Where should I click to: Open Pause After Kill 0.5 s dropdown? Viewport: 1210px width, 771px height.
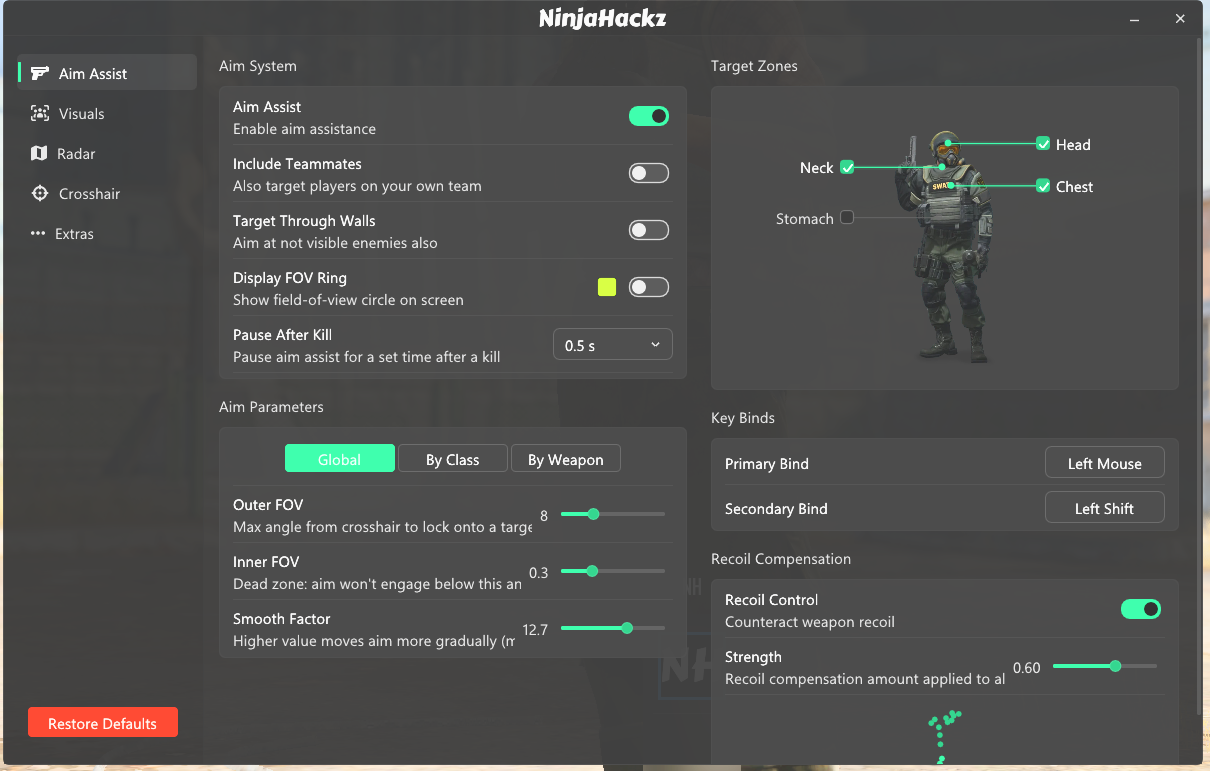click(x=612, y=345)
